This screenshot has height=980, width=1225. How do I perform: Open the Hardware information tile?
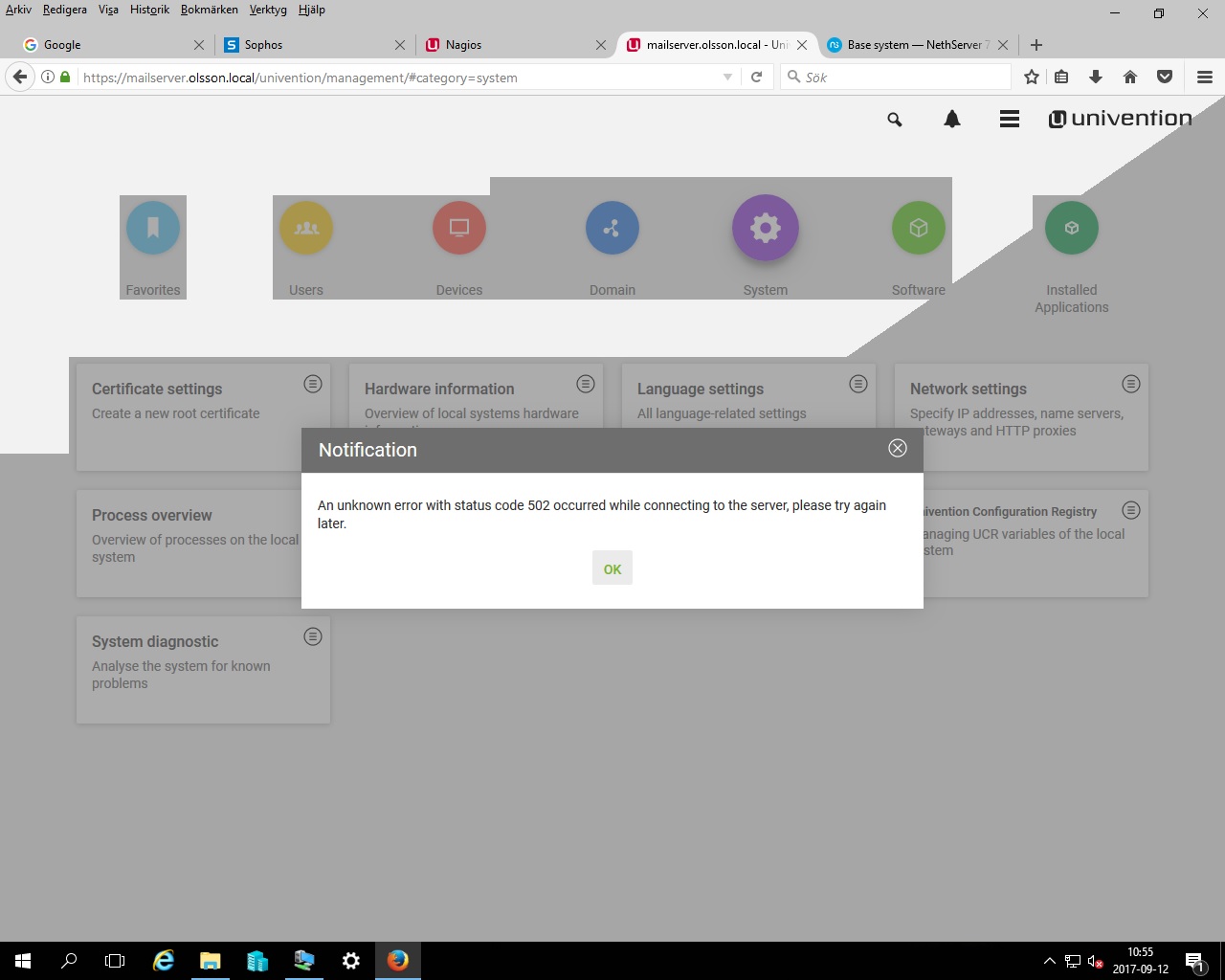pos(476,395)
